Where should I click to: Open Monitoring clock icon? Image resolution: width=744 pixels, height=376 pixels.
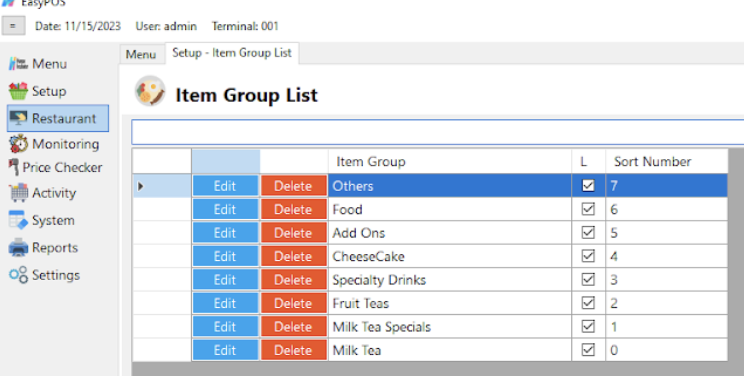click(19, 143)
